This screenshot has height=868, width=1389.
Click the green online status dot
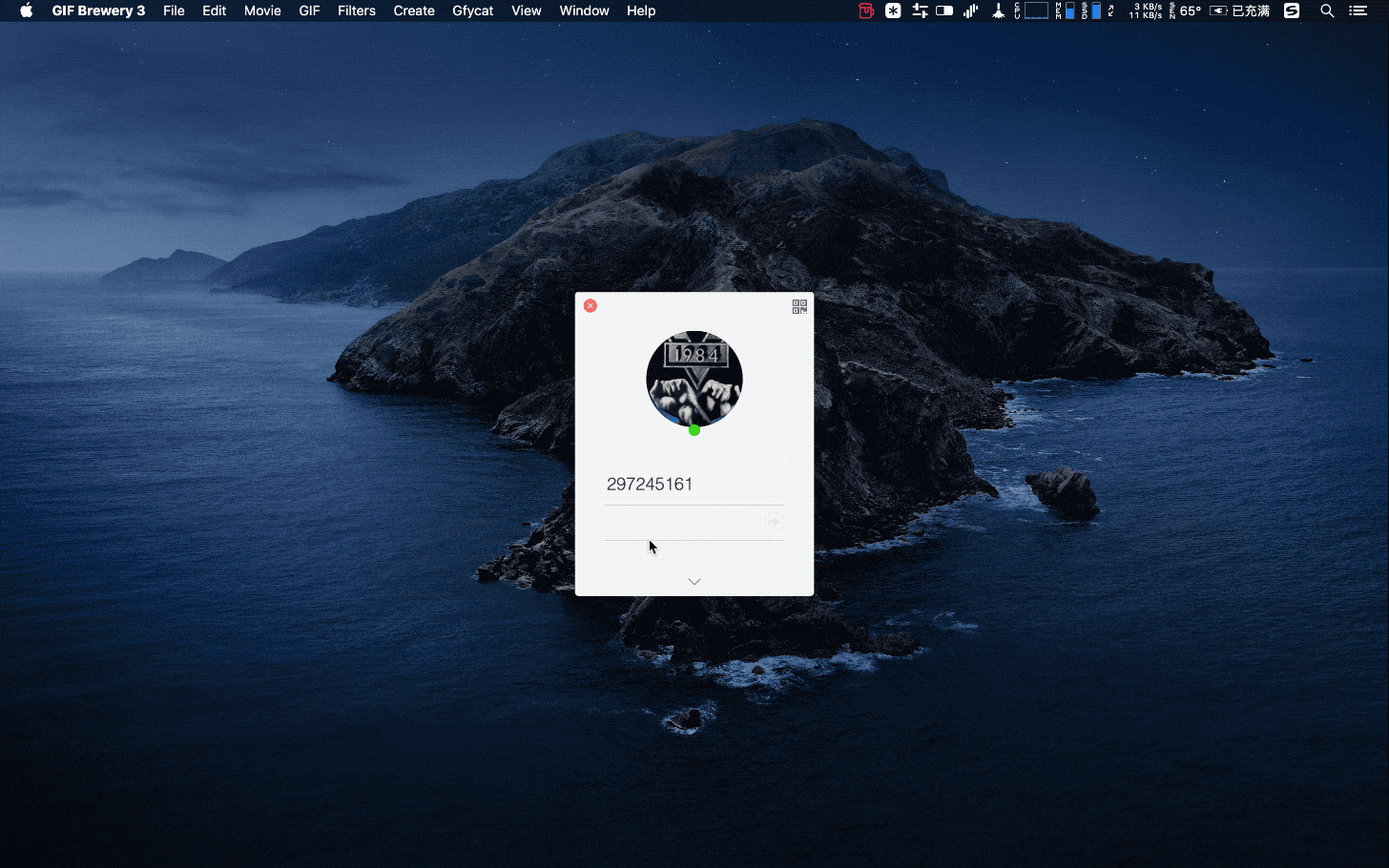tap(694, 430)
